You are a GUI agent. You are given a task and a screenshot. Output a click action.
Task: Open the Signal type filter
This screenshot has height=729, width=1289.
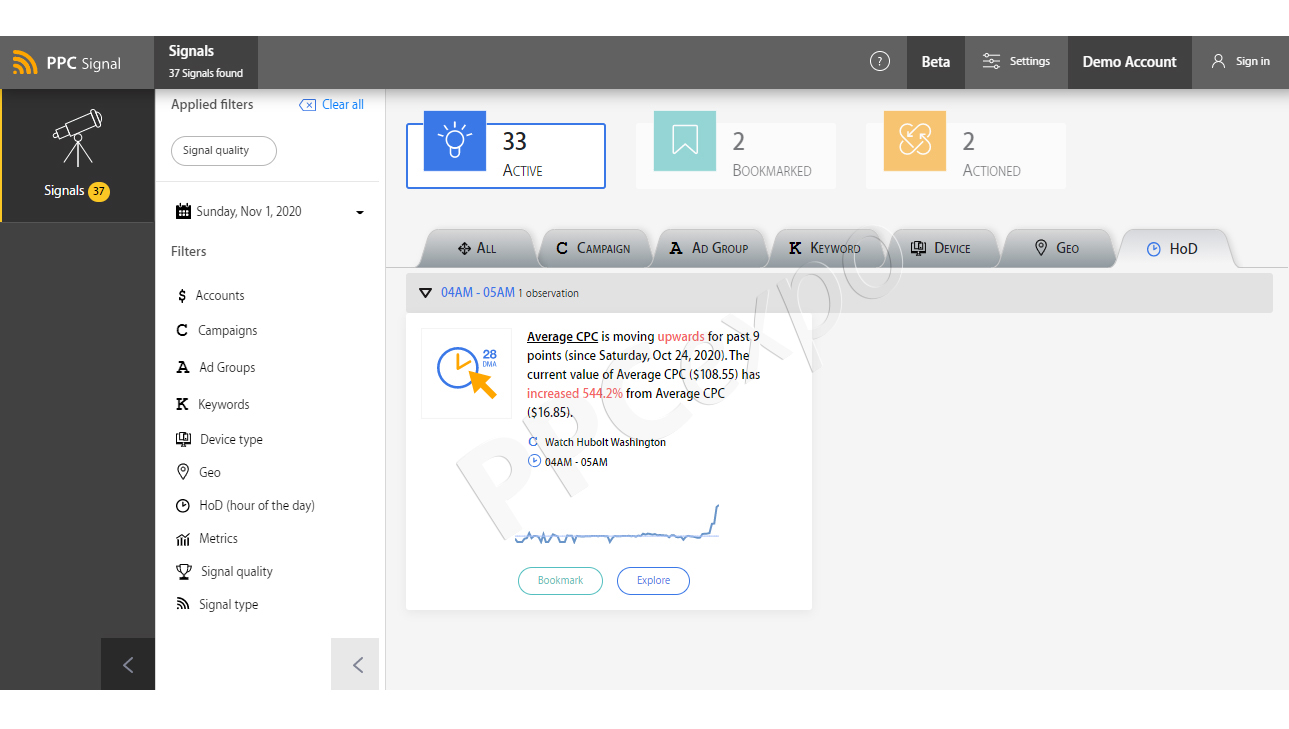point(217,605)
